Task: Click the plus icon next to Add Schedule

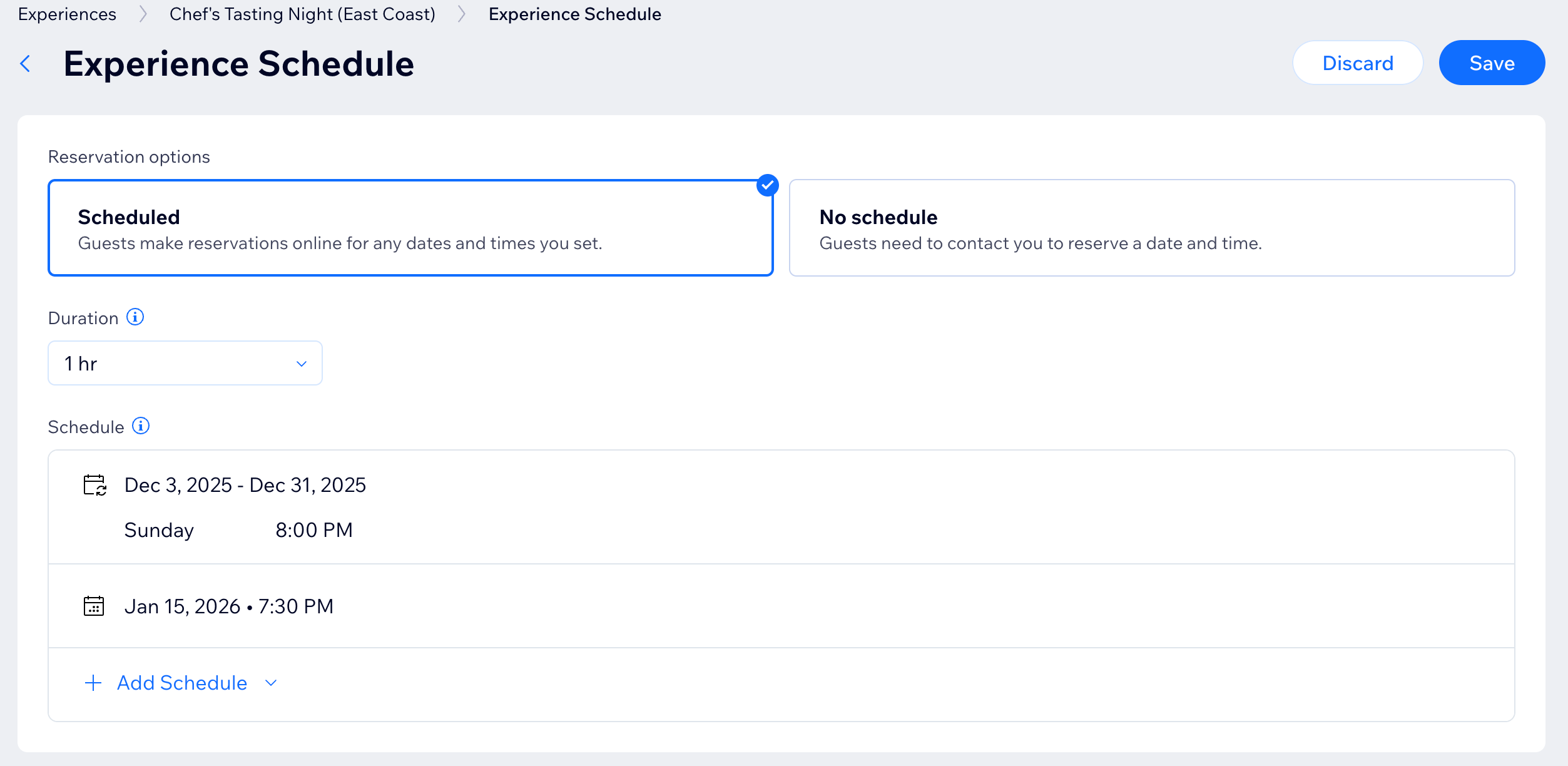Action: pyautogui.click(x=93, y=683)
